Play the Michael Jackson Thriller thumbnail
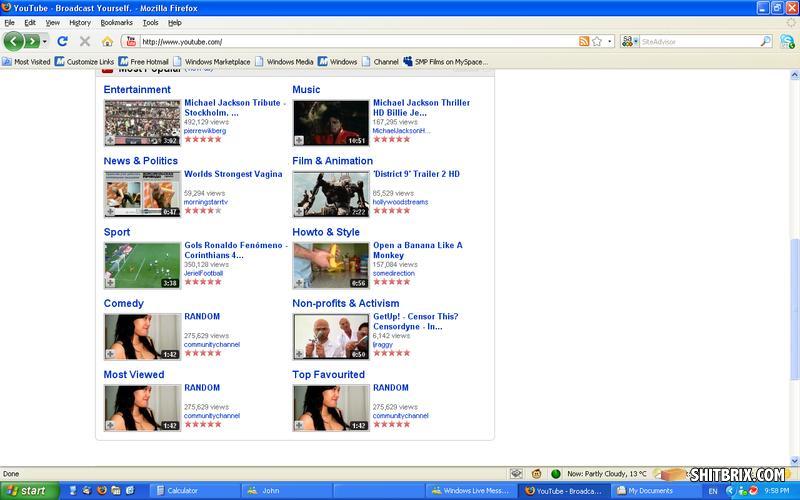Screen dimensions: 800x500 (x=331, y=123)
